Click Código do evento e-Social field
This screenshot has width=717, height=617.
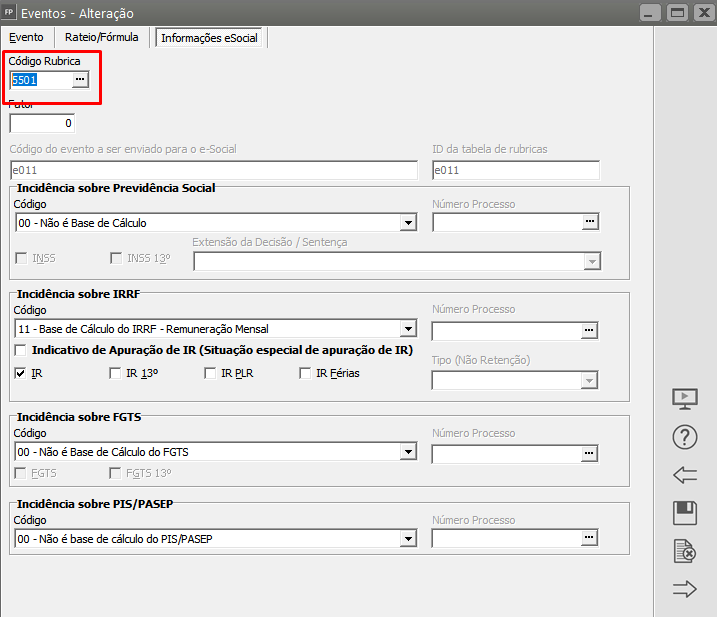point(214,170)
